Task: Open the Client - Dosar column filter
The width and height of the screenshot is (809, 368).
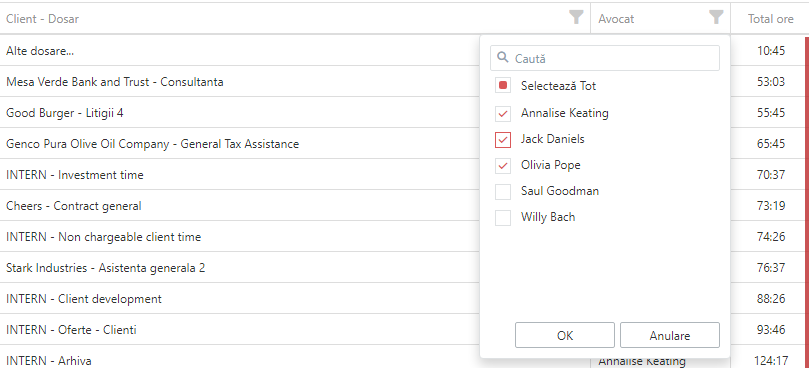Action: point(576,19)
